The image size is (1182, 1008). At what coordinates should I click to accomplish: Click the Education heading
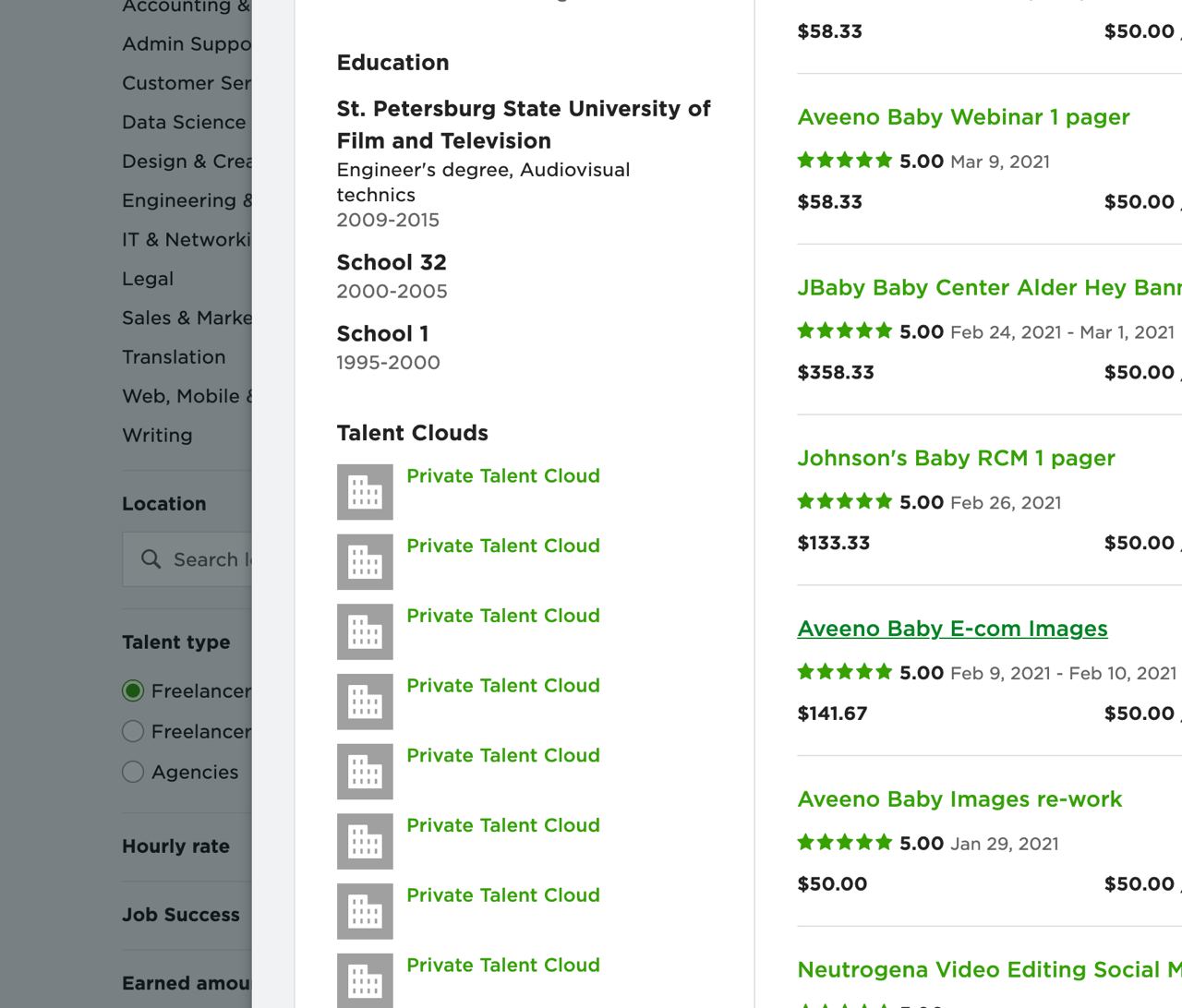[392, 63]
